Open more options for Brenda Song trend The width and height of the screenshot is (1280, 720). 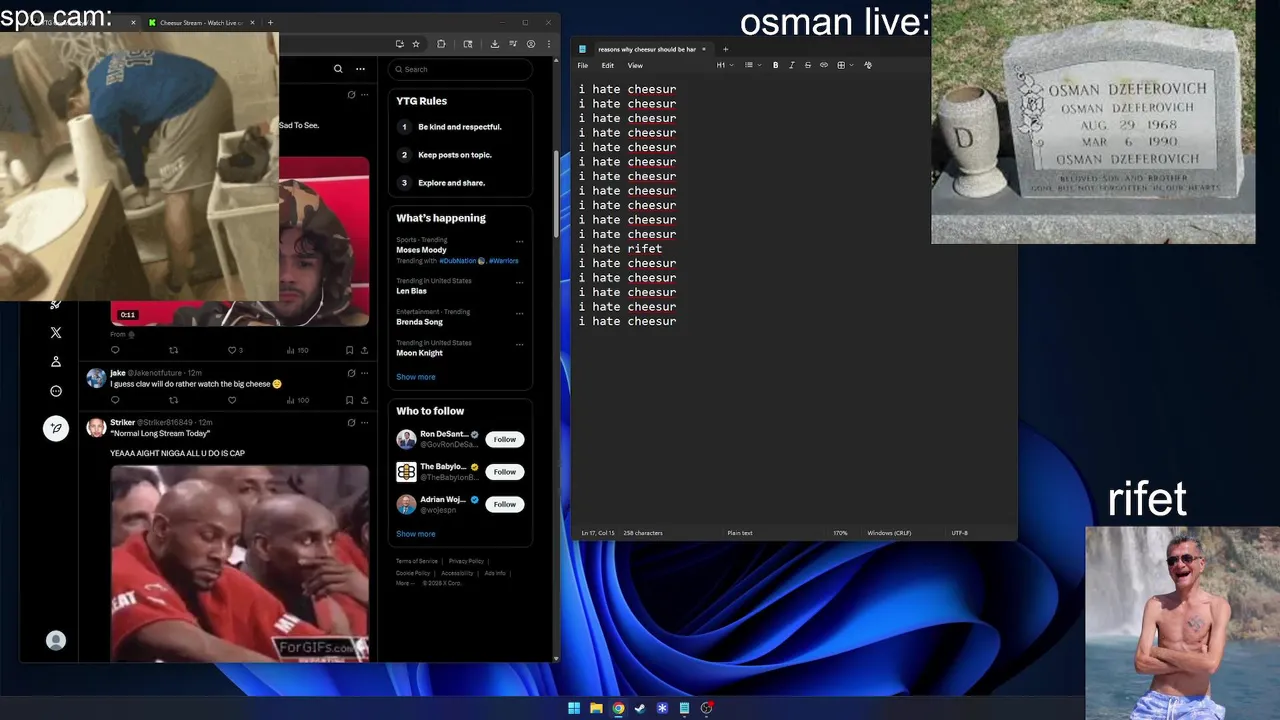pos(519,313)
